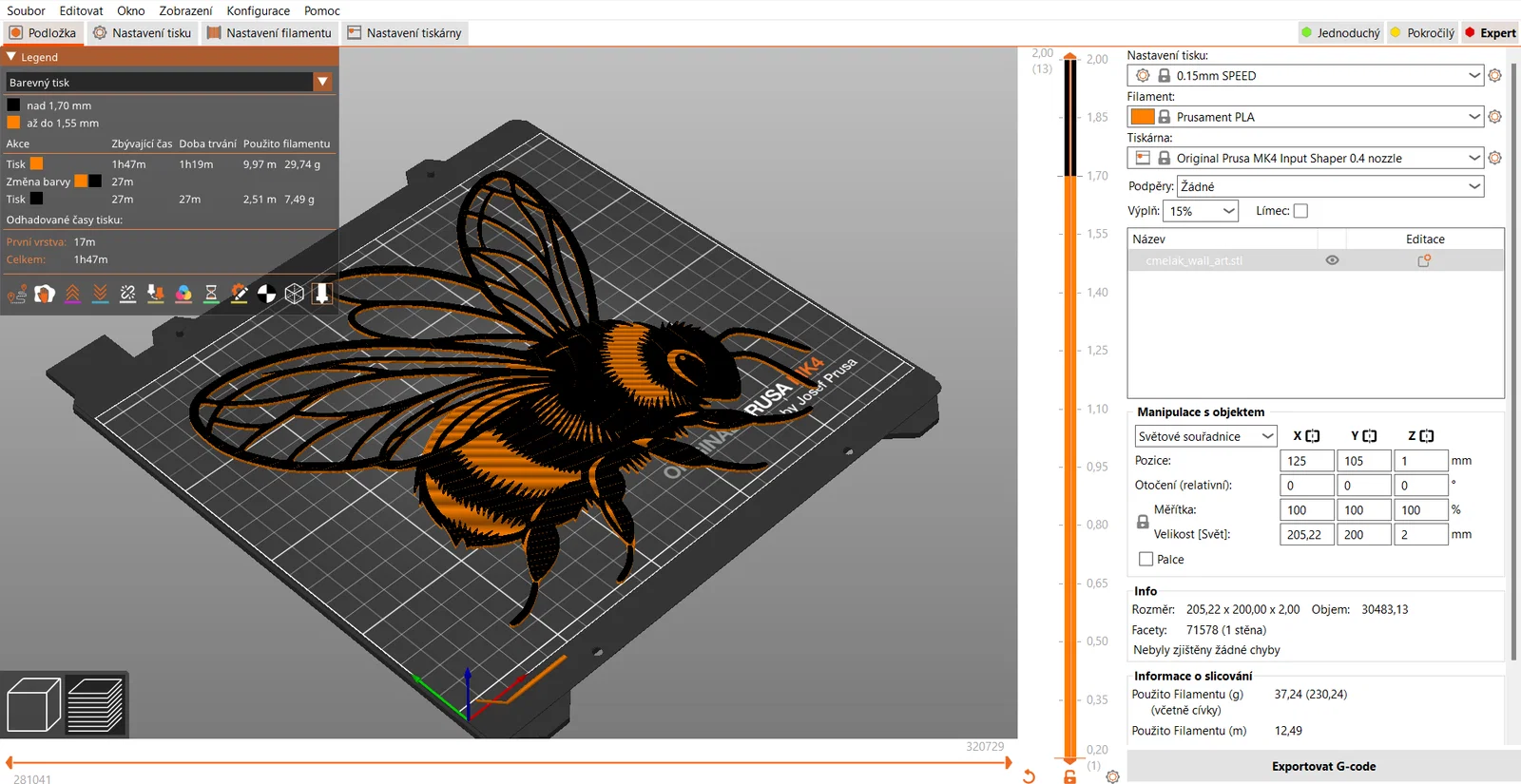The image size is (1521, 784).
Task: Select the Pokročilý mode button
Action: 1422,33
